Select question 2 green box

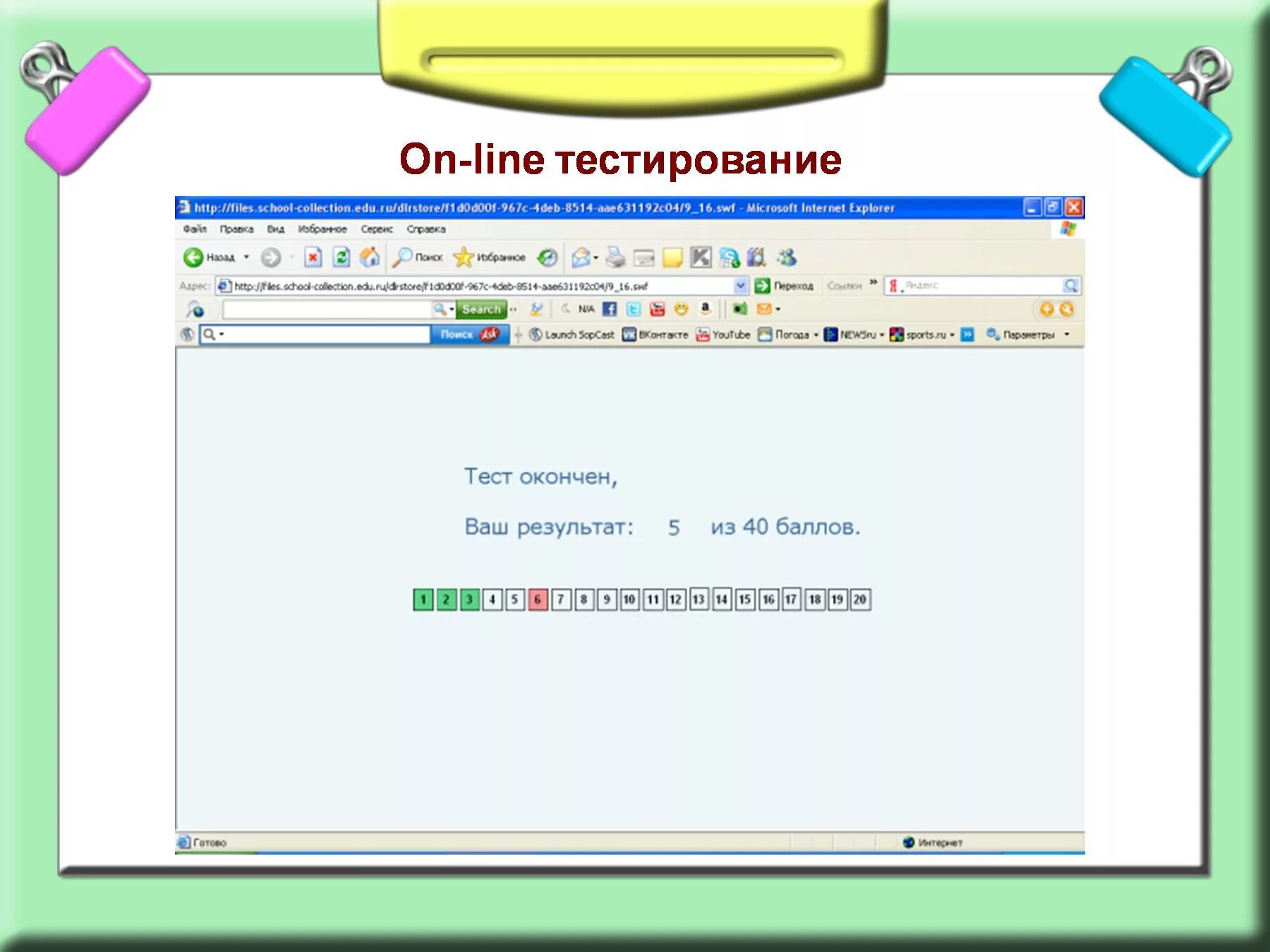[446, 599]
